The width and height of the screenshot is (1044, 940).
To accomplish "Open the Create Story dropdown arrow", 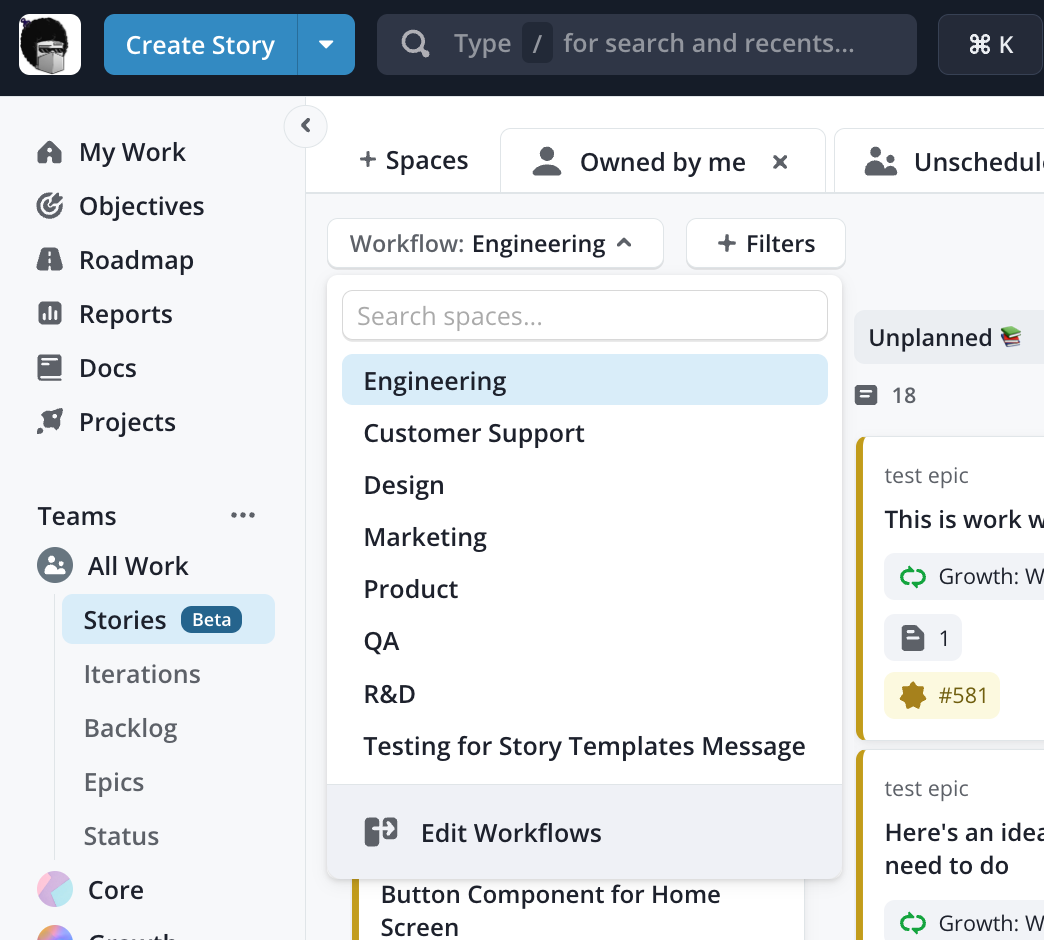I will click(x=326, y=45).
